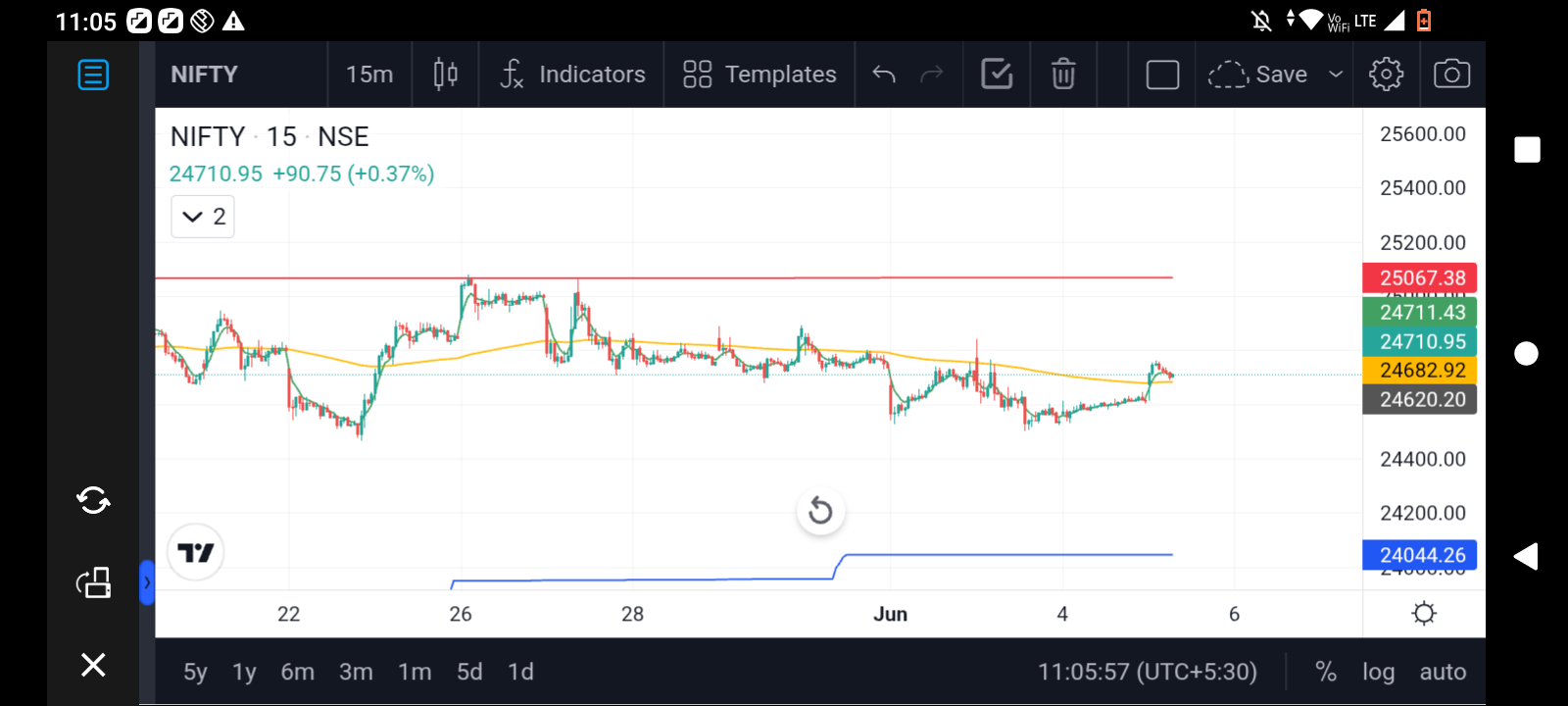The image size is (1568, 706).
Task: Click the blue 24044.26 price label
Action: [1419, 555]
